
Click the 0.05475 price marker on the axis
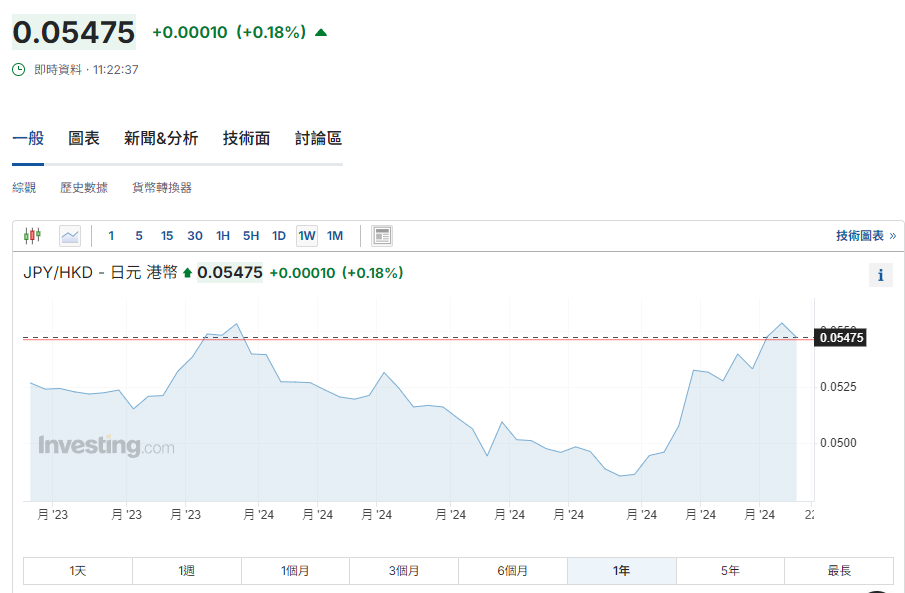(x=841, y=338)
